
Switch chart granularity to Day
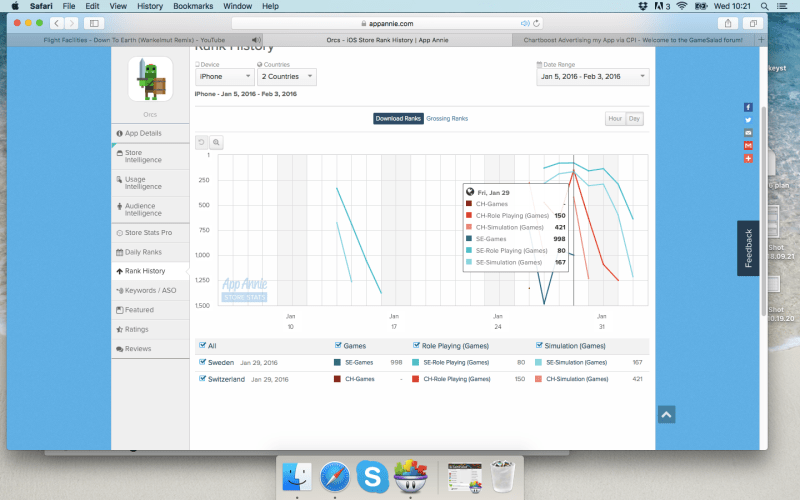(634, 118)
